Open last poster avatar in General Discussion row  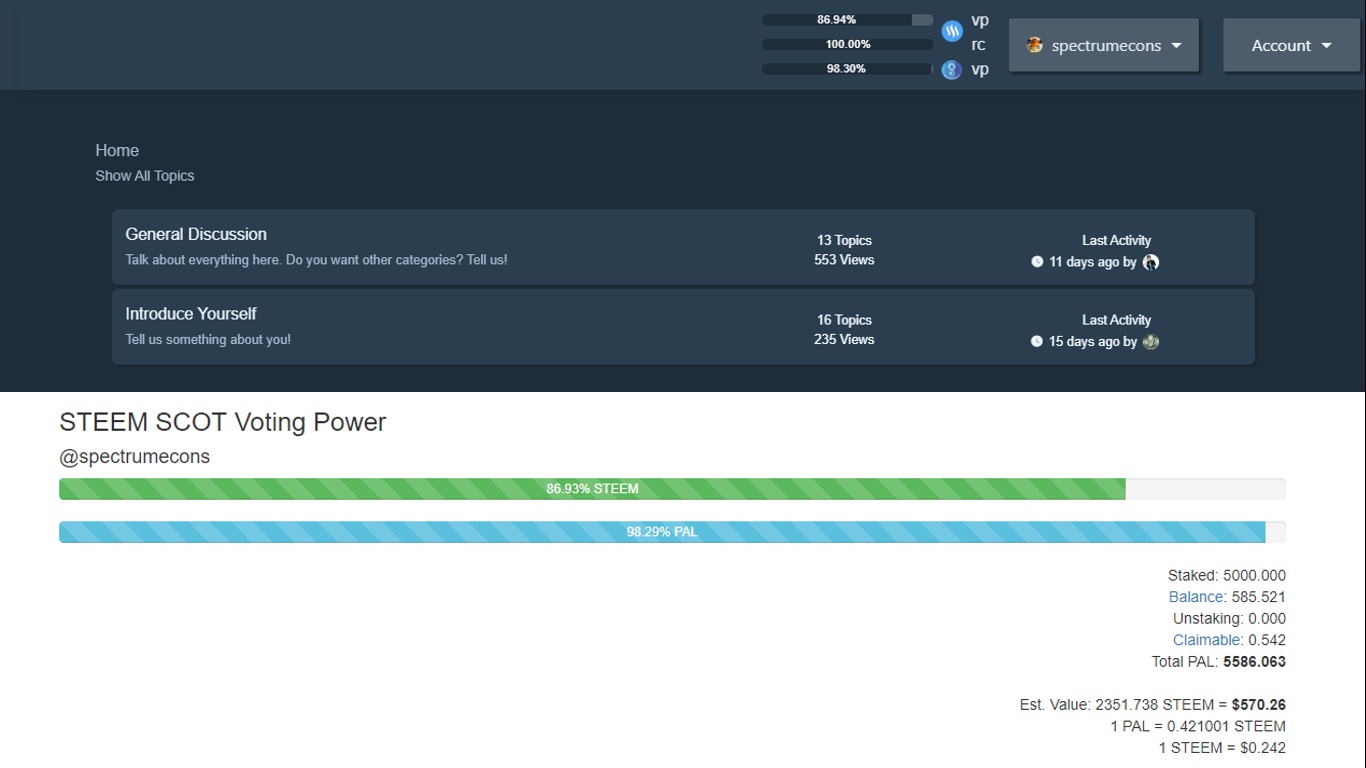[x=1151, y=262]
